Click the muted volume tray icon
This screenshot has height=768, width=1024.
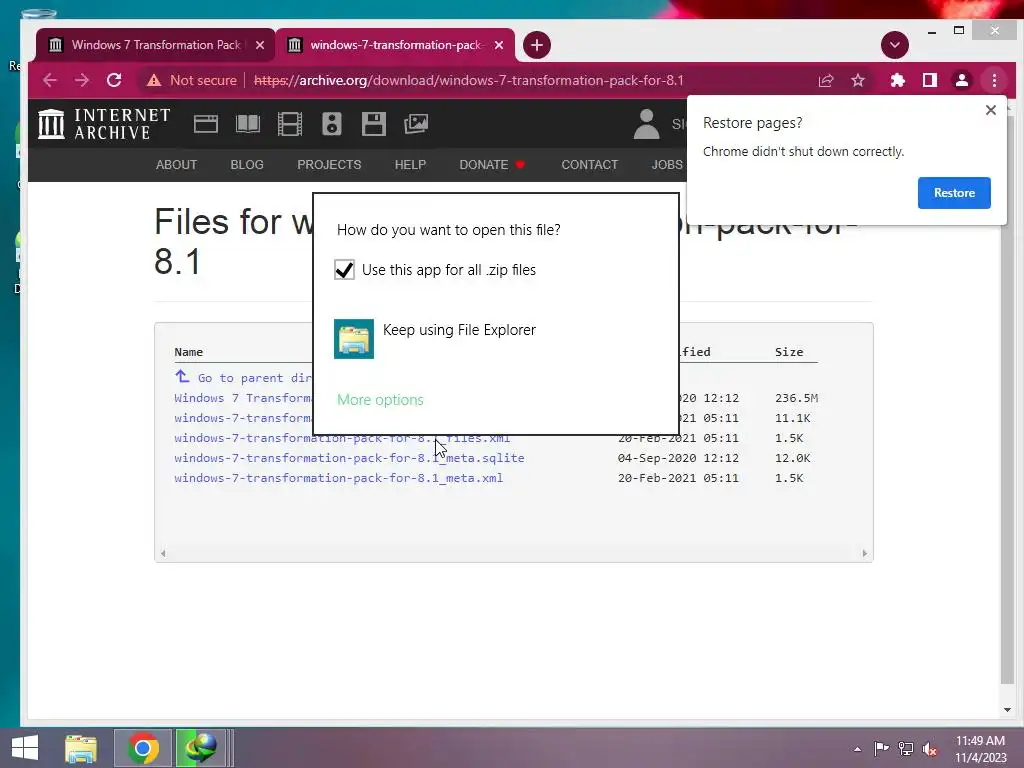(931, 748)
